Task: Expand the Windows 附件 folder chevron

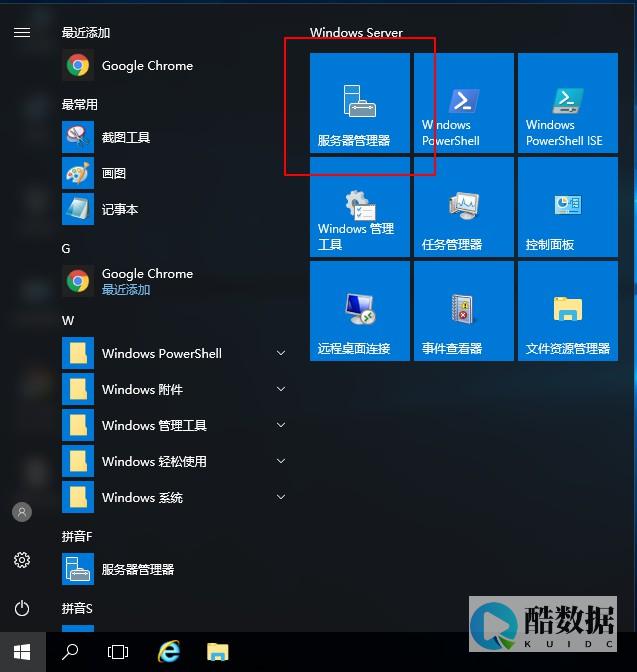Action: [281, 389]
